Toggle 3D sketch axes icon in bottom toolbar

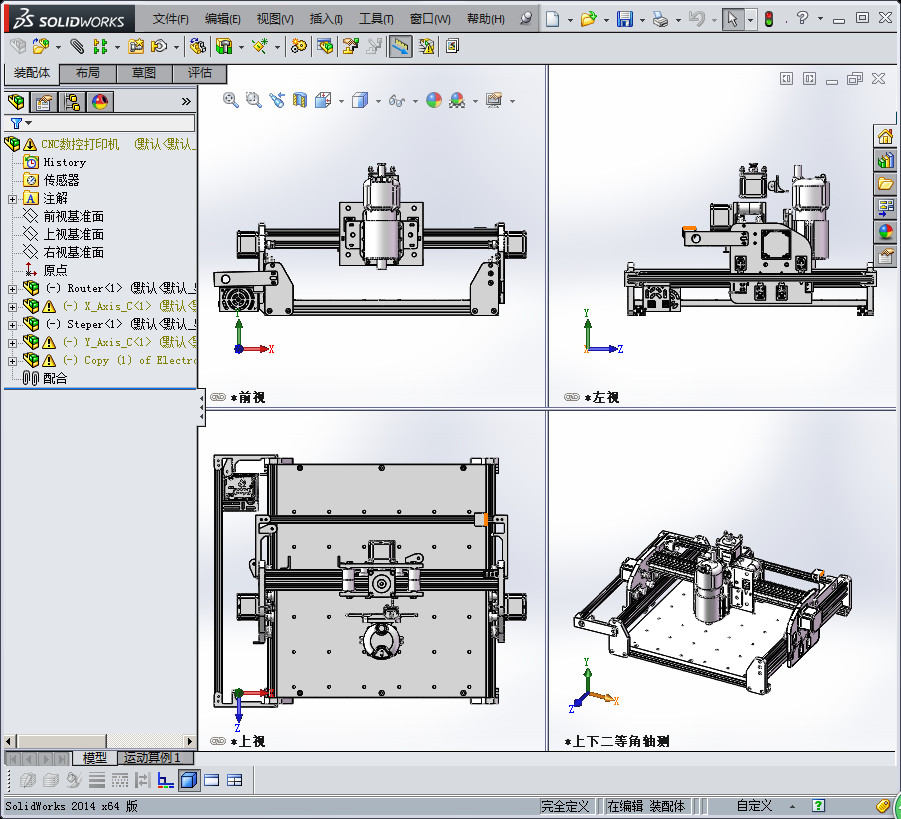point(165,780)
